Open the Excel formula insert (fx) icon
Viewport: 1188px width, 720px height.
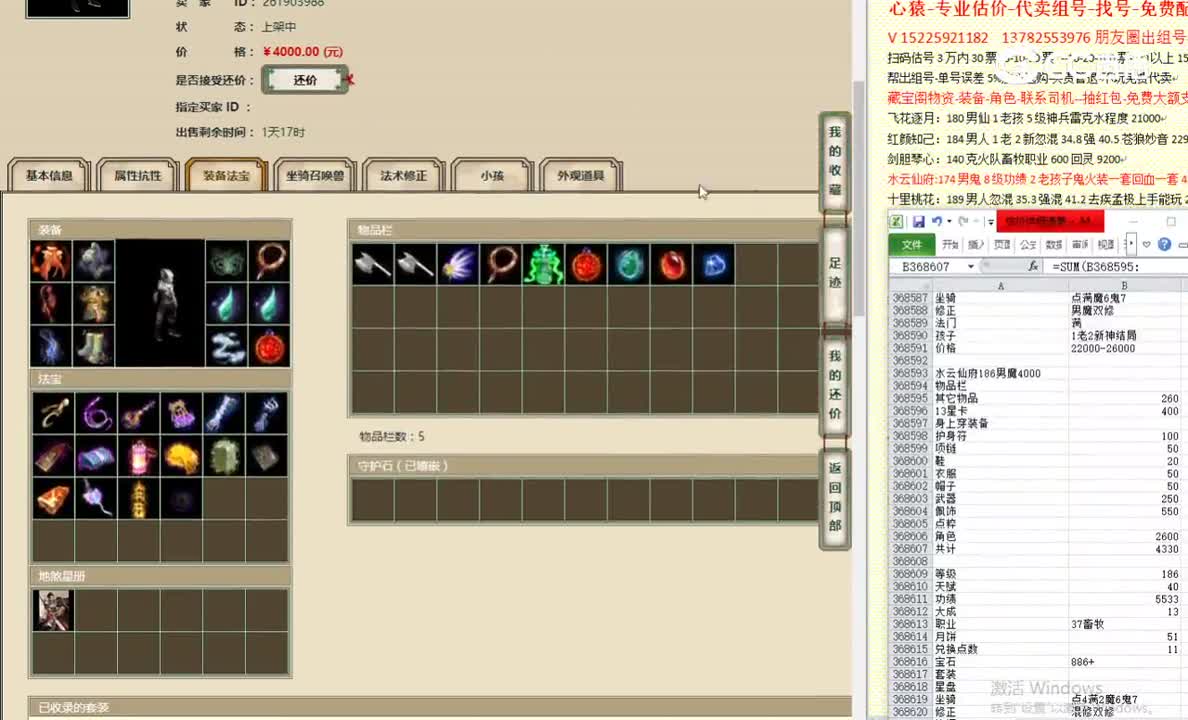1033,265
